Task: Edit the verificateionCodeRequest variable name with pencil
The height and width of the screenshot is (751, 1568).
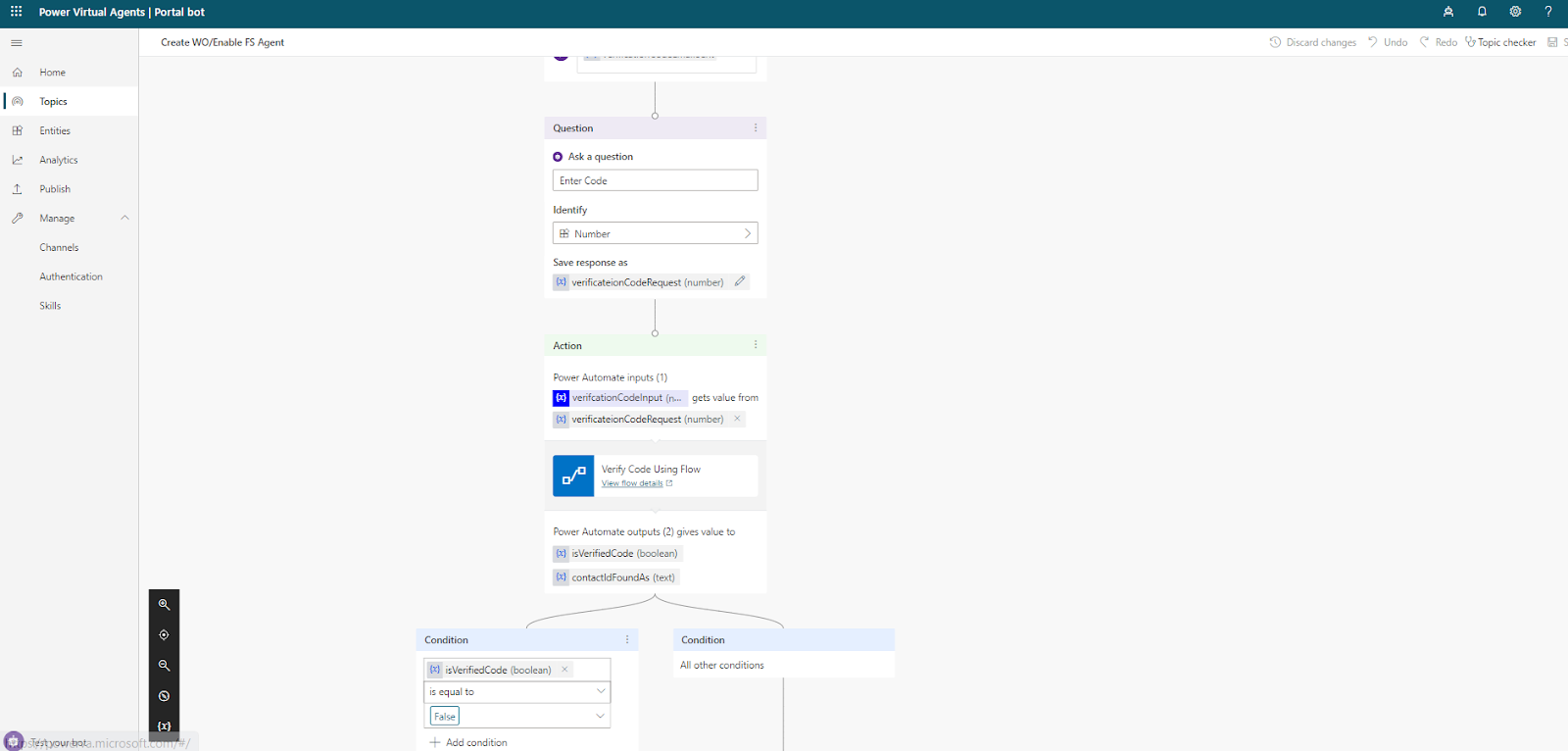Action: (740, 281)
